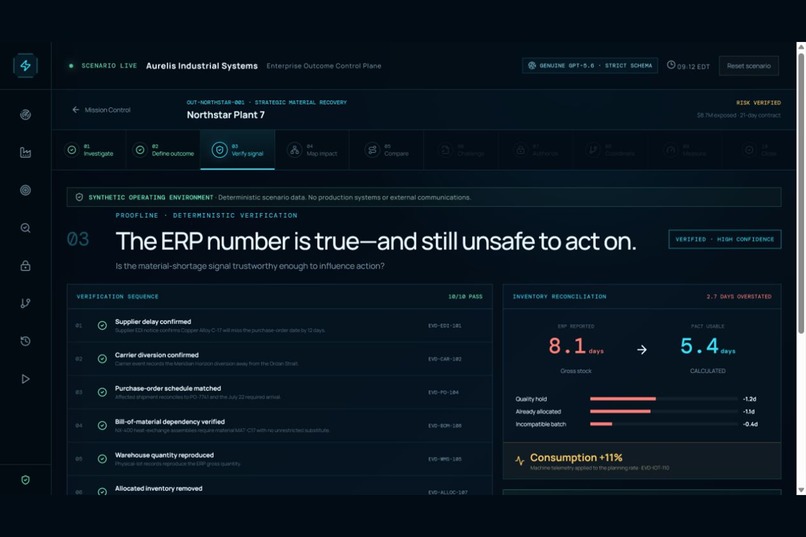This screenshot has width=806, height=537.
Task: Click the green Scenario Live status dot
Action: (71, 66)
